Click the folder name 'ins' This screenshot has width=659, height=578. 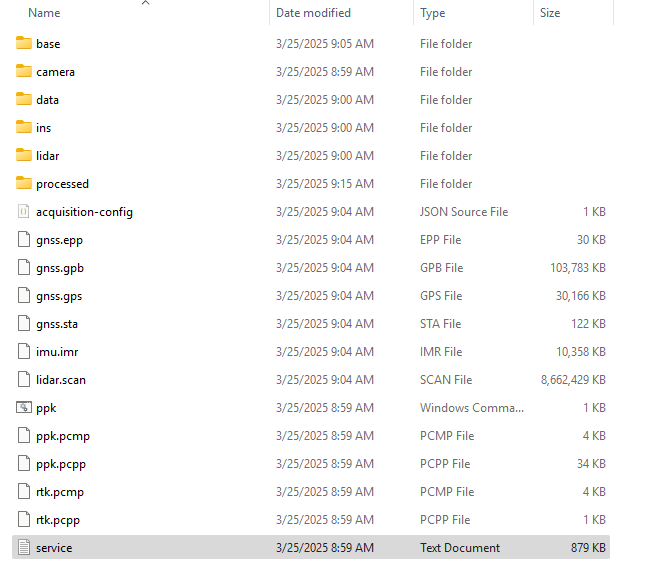coord(43,128)
